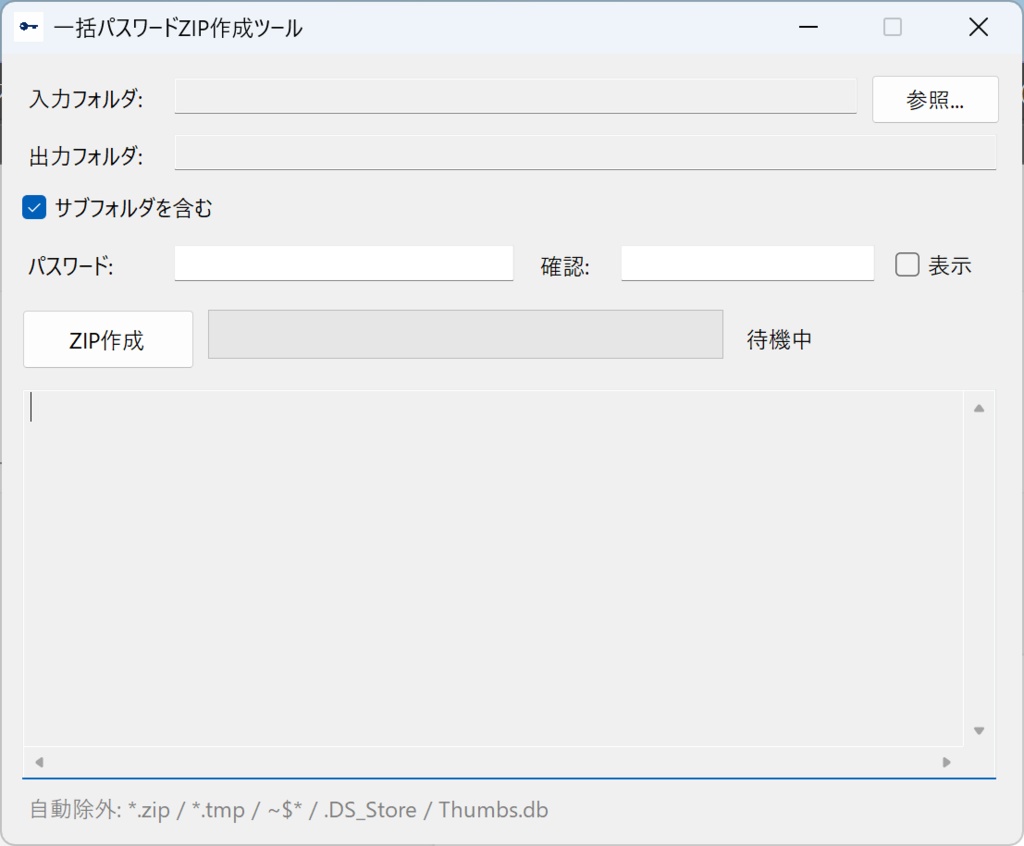Start compression with the ZIP作成 button
This screenshot has width=1024, height=846.
[107, 339]
